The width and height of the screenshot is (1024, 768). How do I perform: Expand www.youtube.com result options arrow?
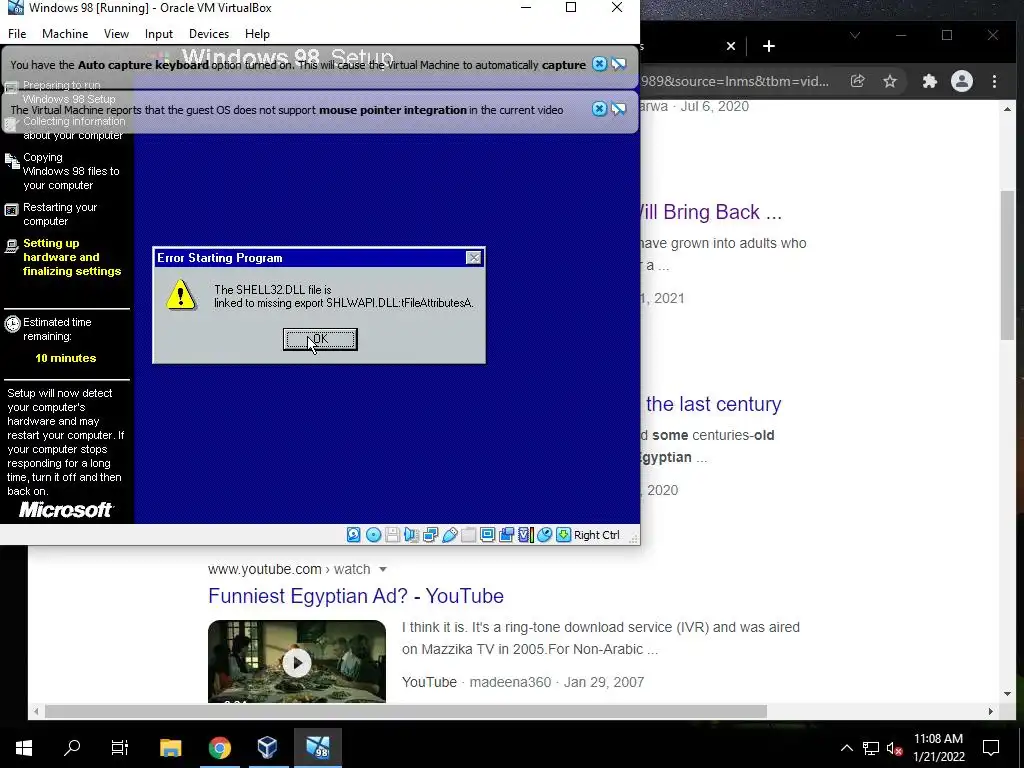pos(383,569)
